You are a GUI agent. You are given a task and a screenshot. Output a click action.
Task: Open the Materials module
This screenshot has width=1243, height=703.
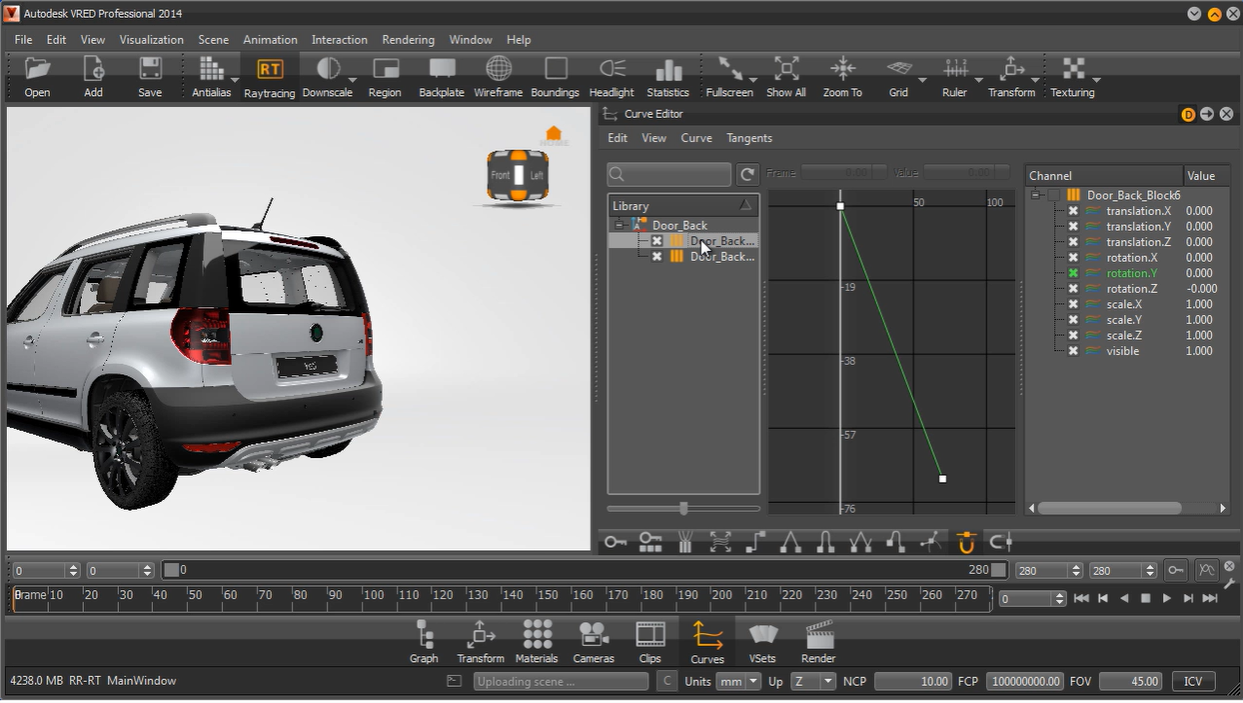pos(537,641)
